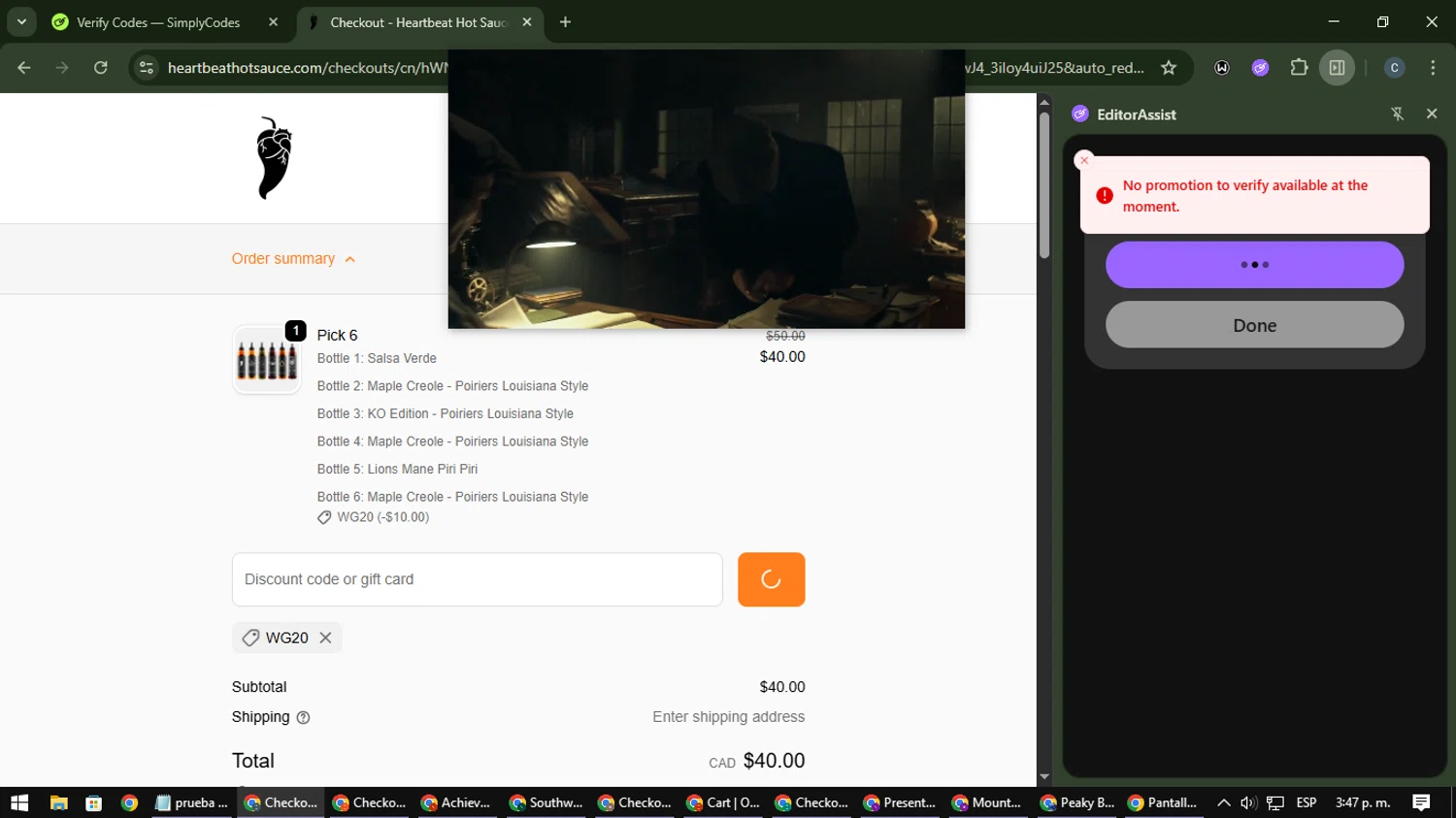Click the shipping help question mark icon
Image resolution: width=1456 pixels, height=818 pixels.
[x=303, y=717]
